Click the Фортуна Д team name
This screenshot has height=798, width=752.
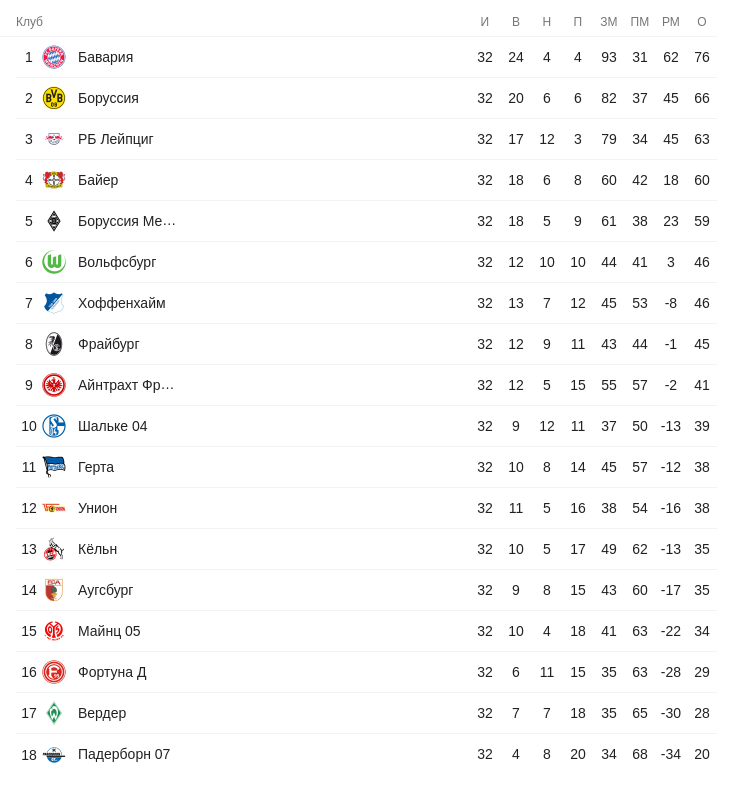click(x=112, y=672)
